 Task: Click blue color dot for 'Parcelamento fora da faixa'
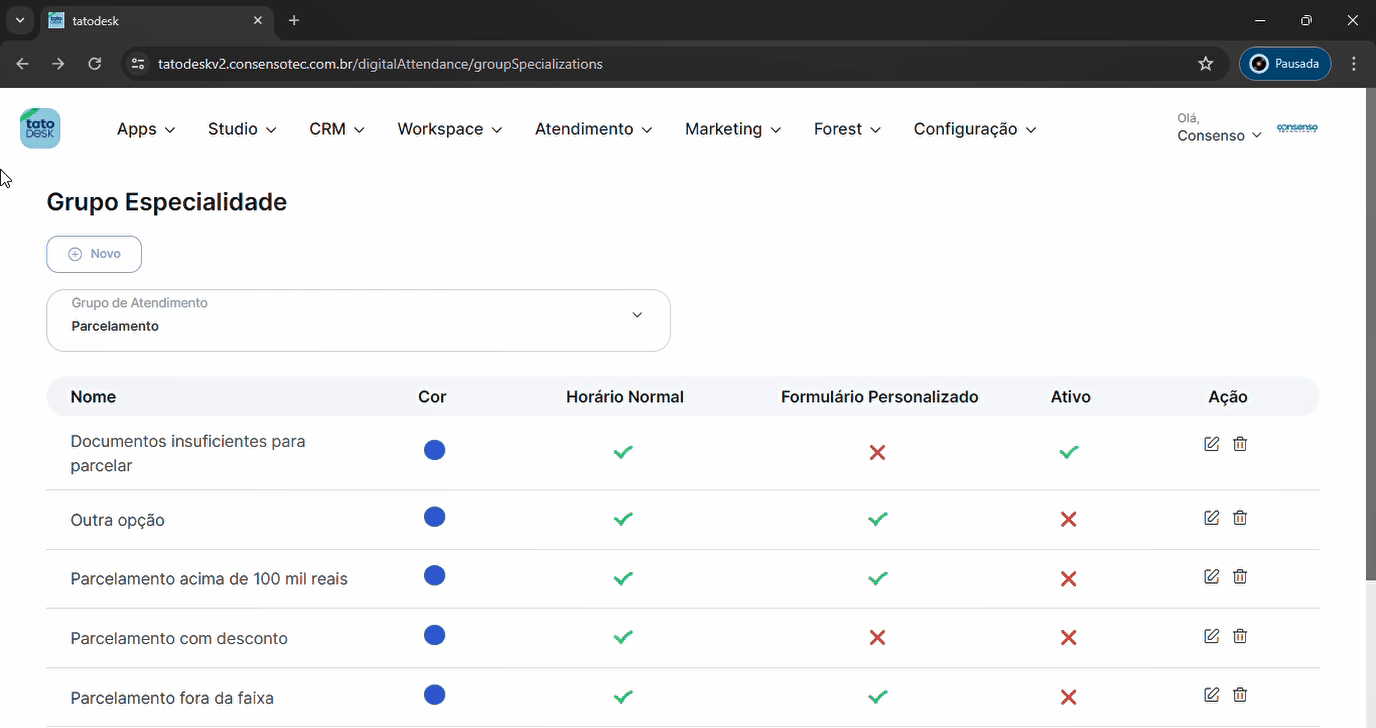point(434,695)
